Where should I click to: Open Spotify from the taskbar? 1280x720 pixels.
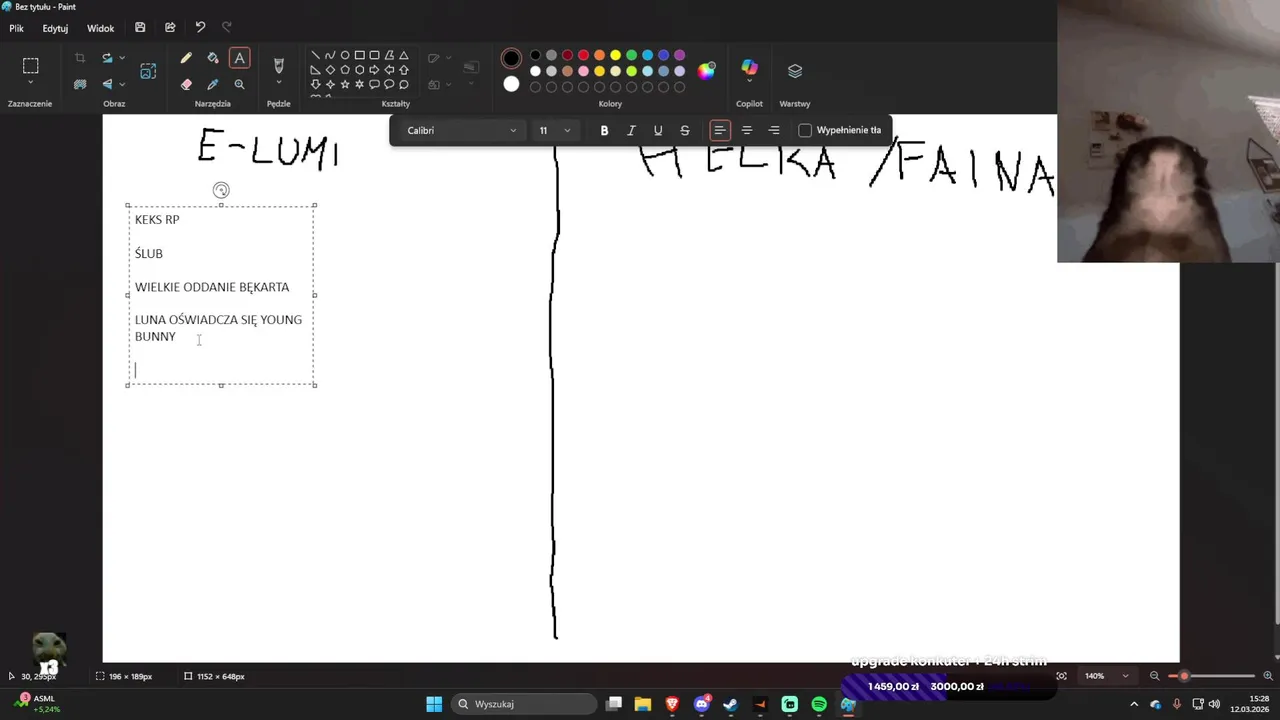point(819,704)
